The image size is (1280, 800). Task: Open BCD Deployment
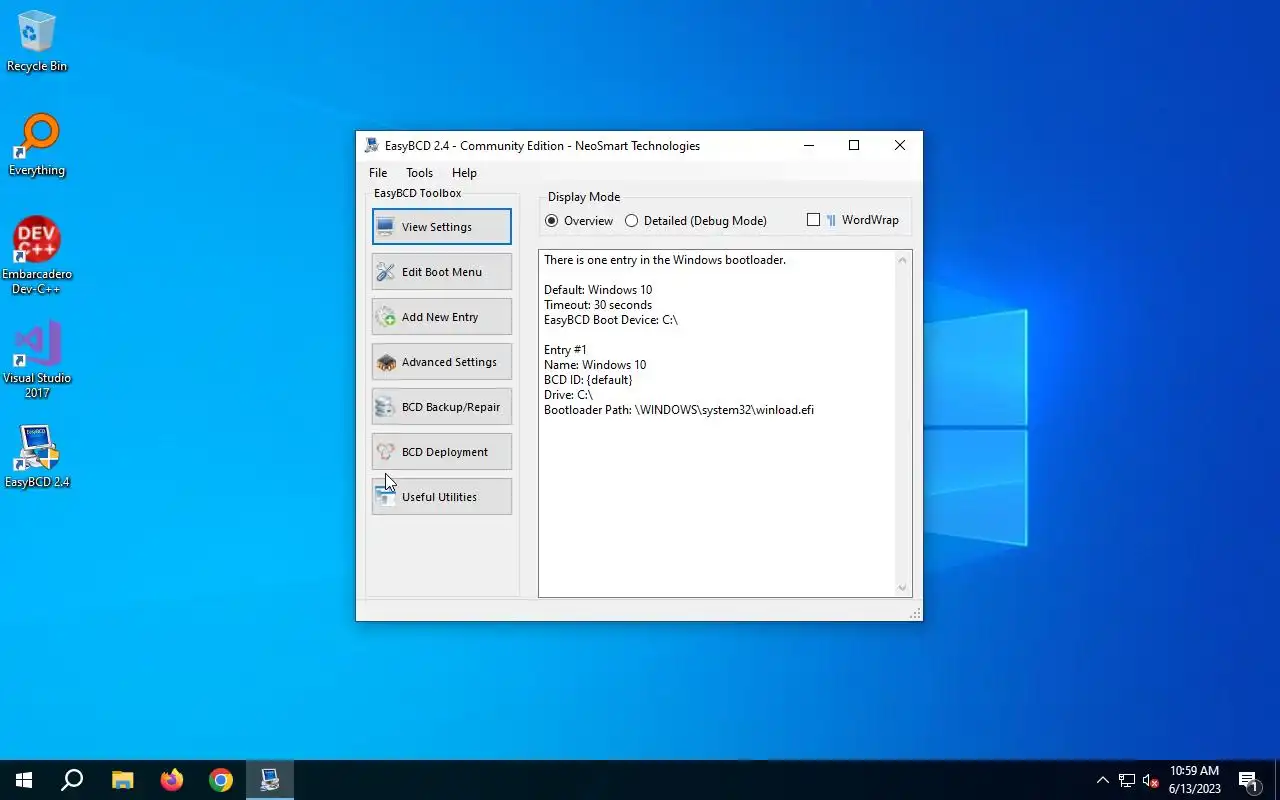coord(441,452)
